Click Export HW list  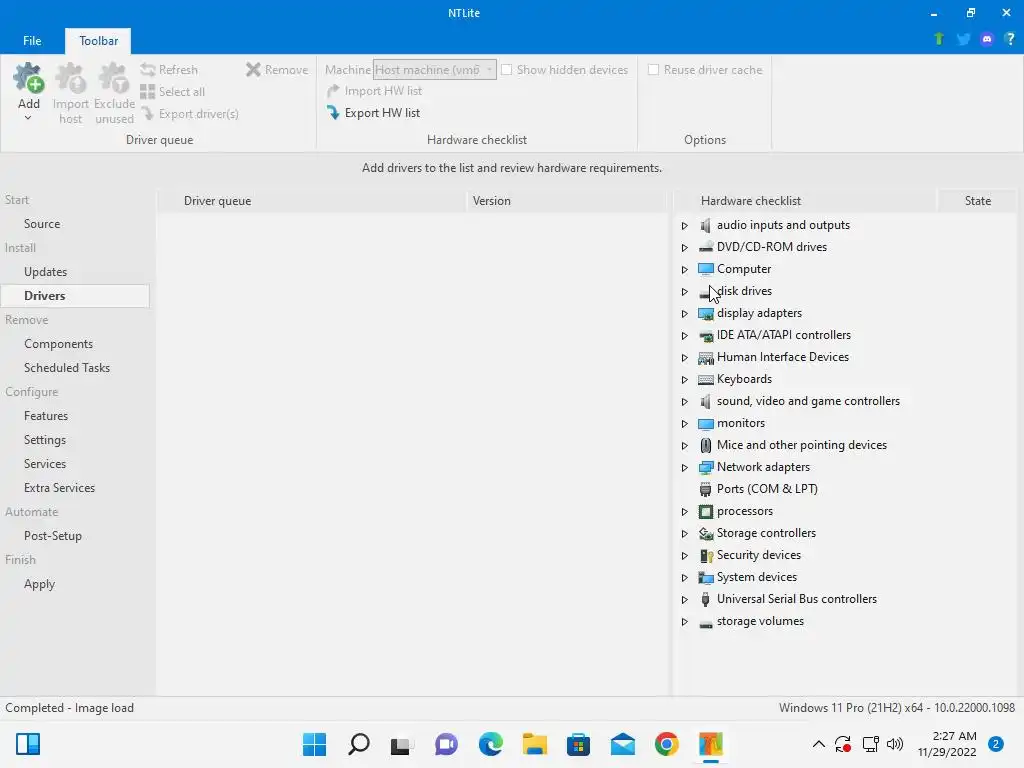[374, 113]
